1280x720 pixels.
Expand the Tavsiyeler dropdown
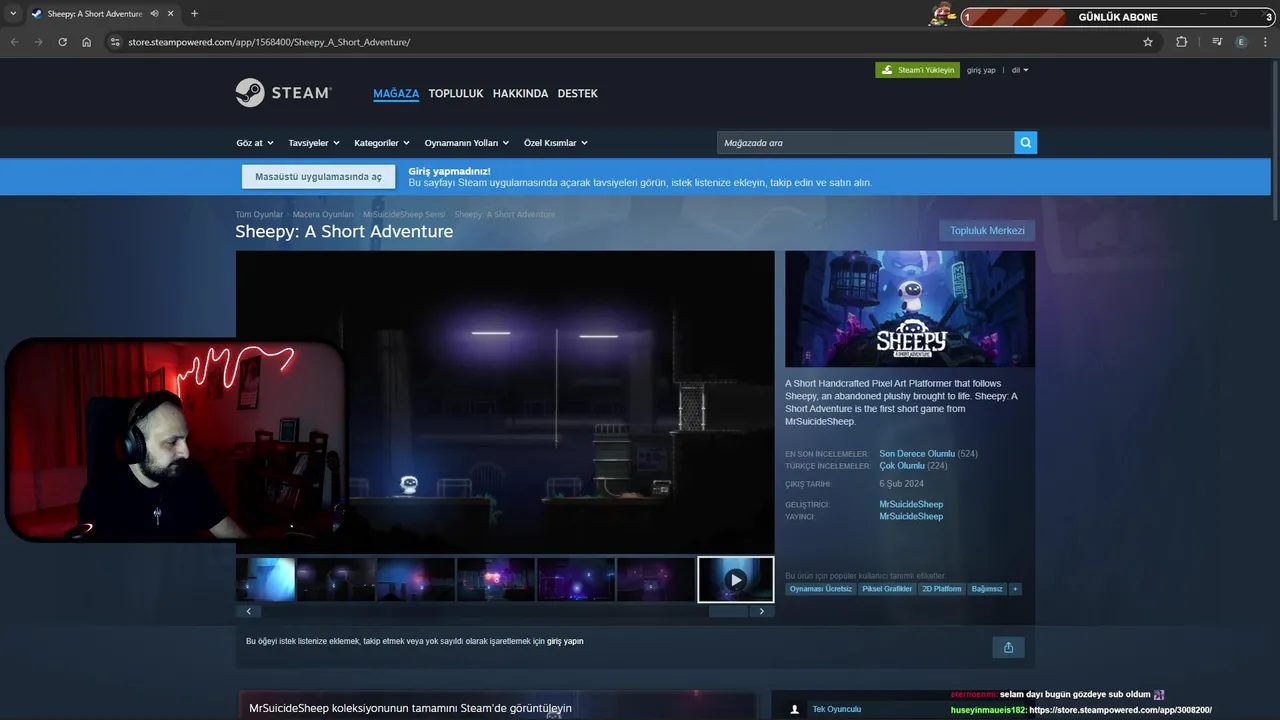pos(314,143)
